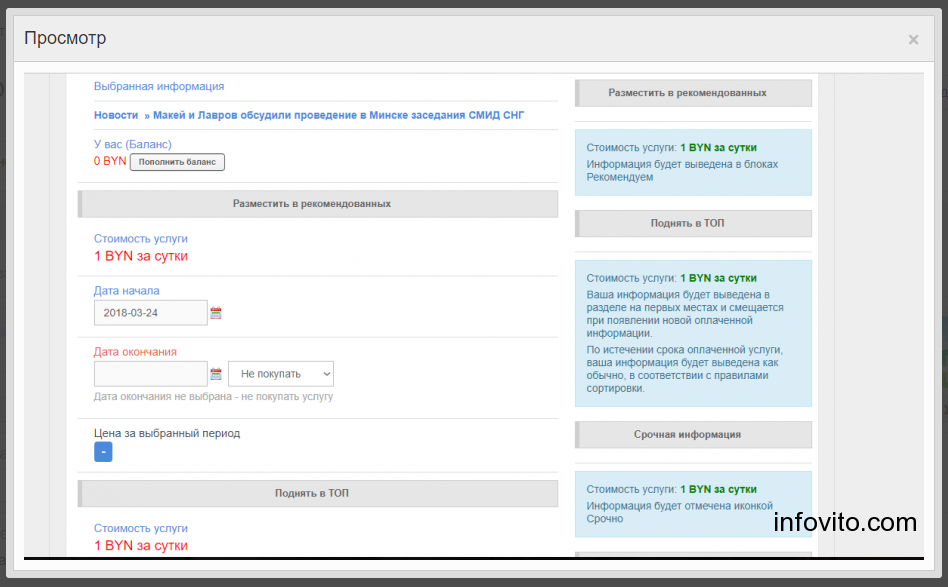Open the Не покупать dropdown
Viewport: 948px width, 587px height.
[281, 374]
